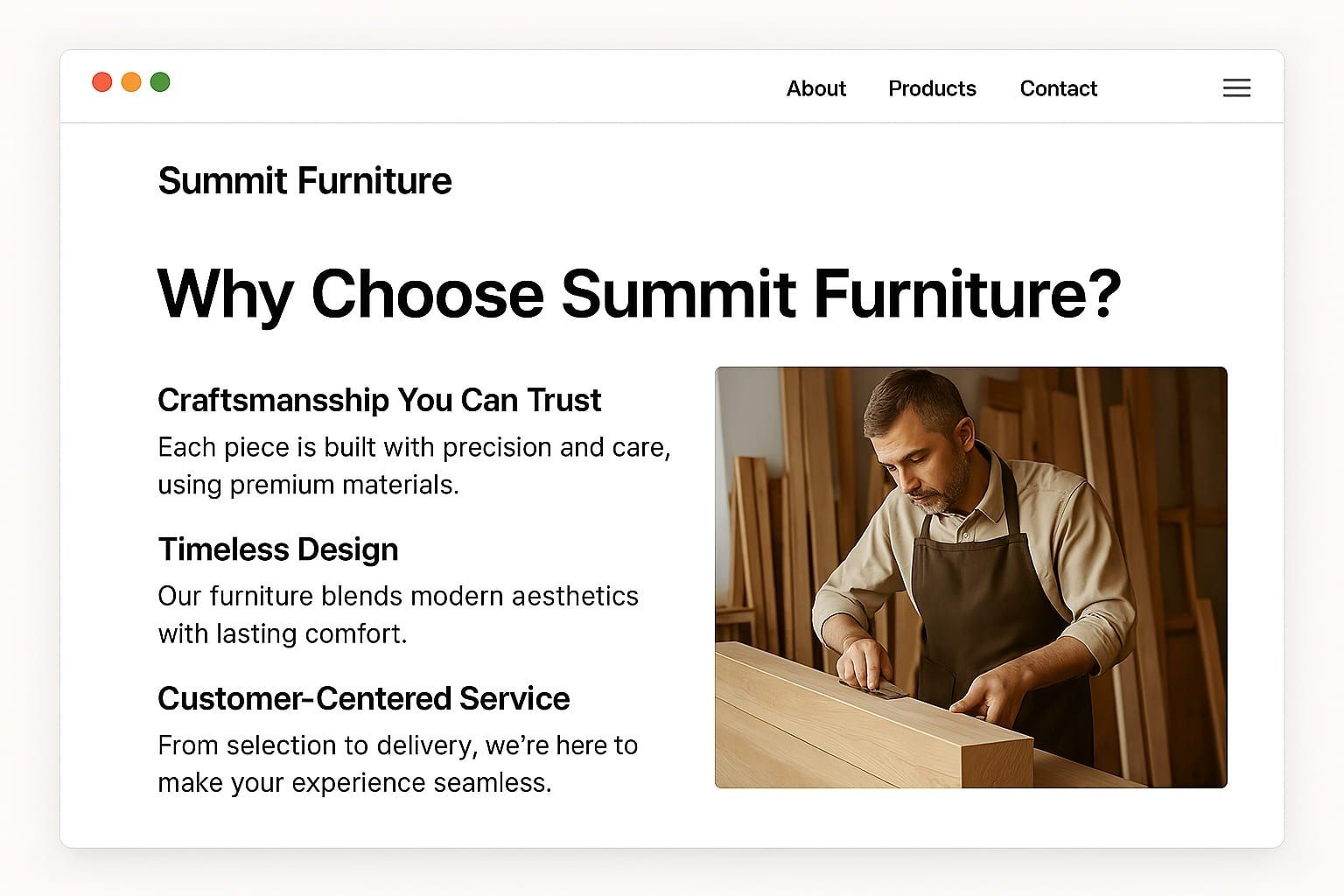The width and height of the screenshot is (1344, 896).
Task: Click the Timeless Design heading
Action: coord(277,549)
